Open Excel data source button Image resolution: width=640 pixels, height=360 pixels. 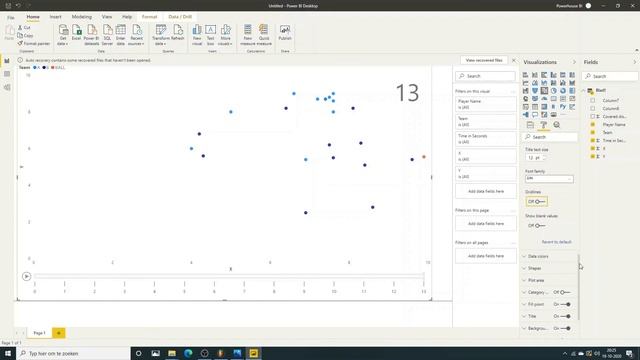[x=76, y=33]
